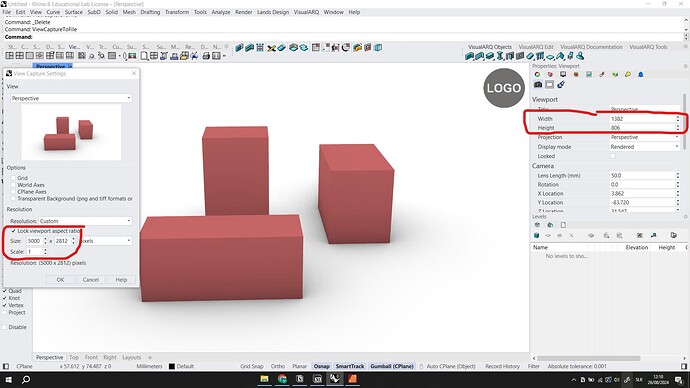Click the notifications bell panel icon

click(x=641, y=74)
